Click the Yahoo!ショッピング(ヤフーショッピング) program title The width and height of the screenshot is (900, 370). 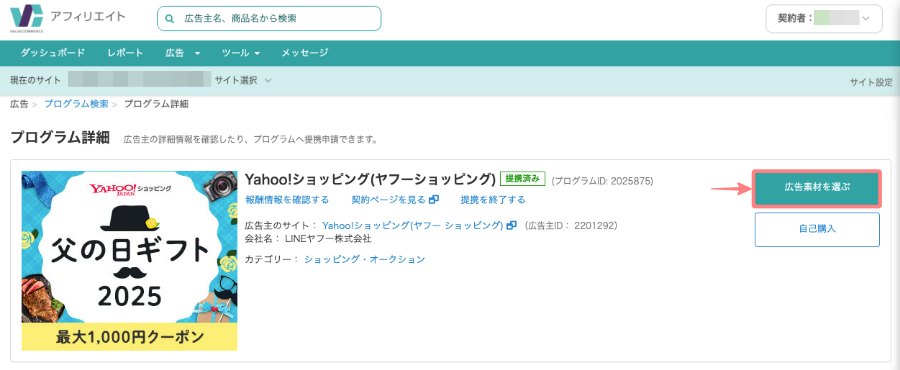(370, 179)
